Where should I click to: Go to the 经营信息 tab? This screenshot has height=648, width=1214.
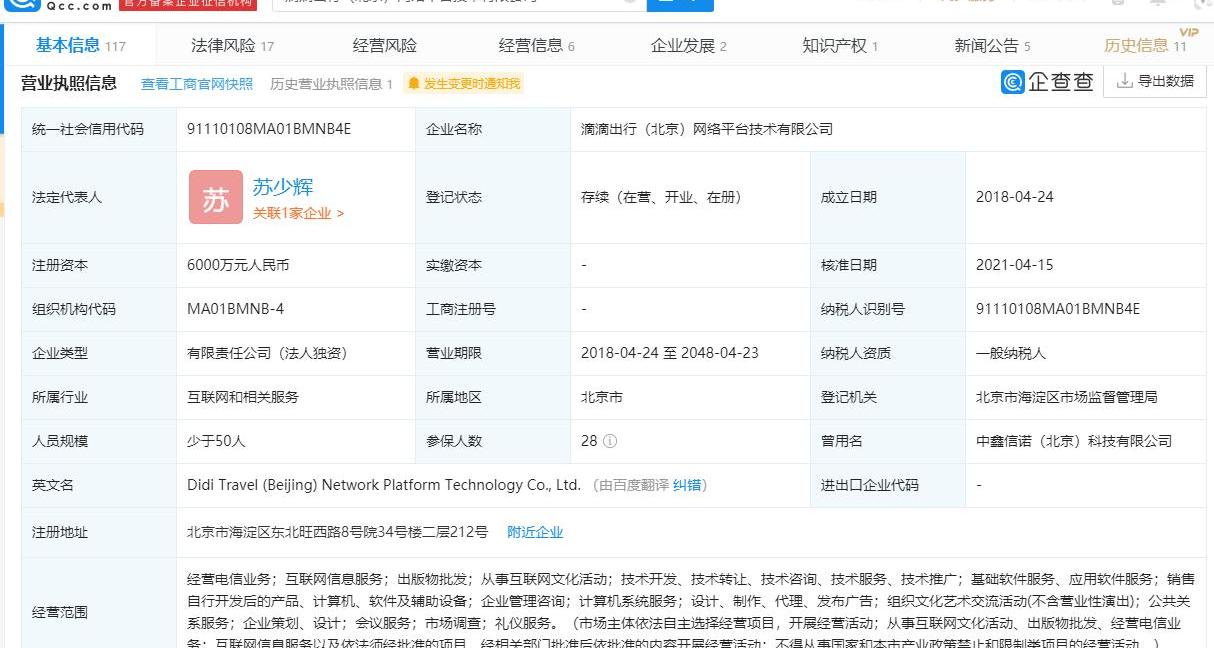point(537,46)
